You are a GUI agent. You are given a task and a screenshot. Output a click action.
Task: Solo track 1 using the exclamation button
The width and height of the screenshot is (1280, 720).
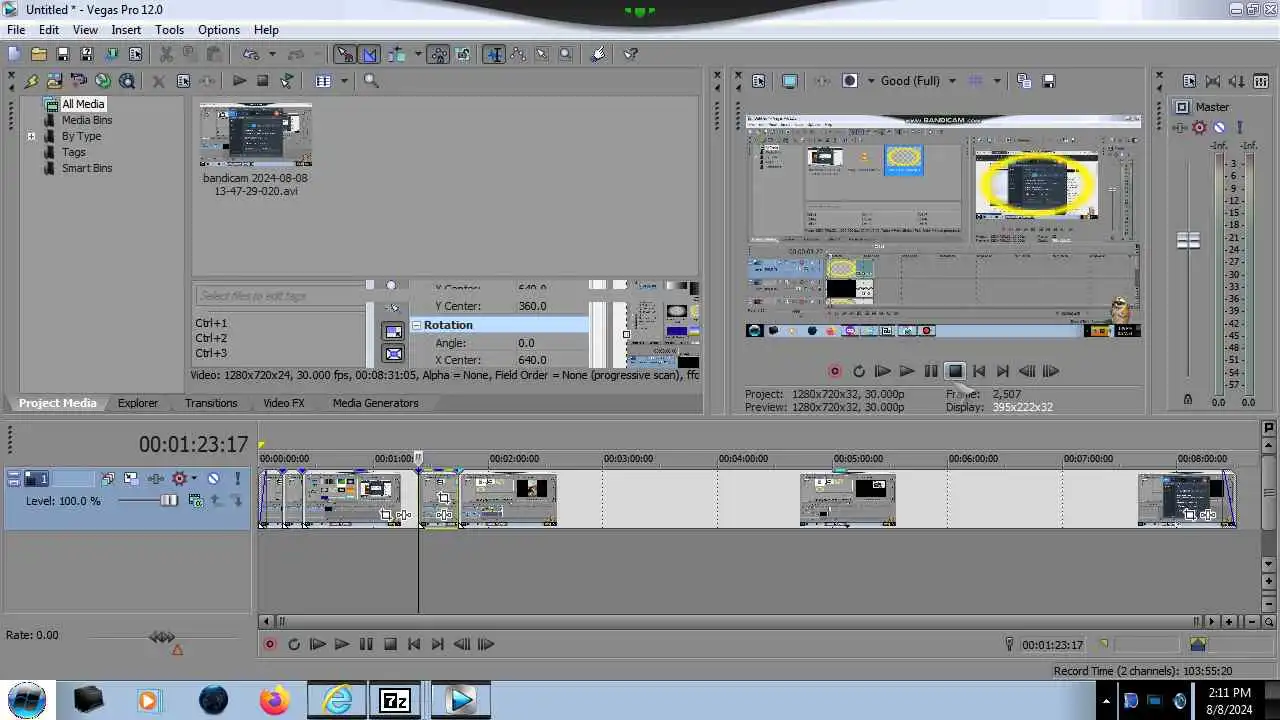(237, 478)
